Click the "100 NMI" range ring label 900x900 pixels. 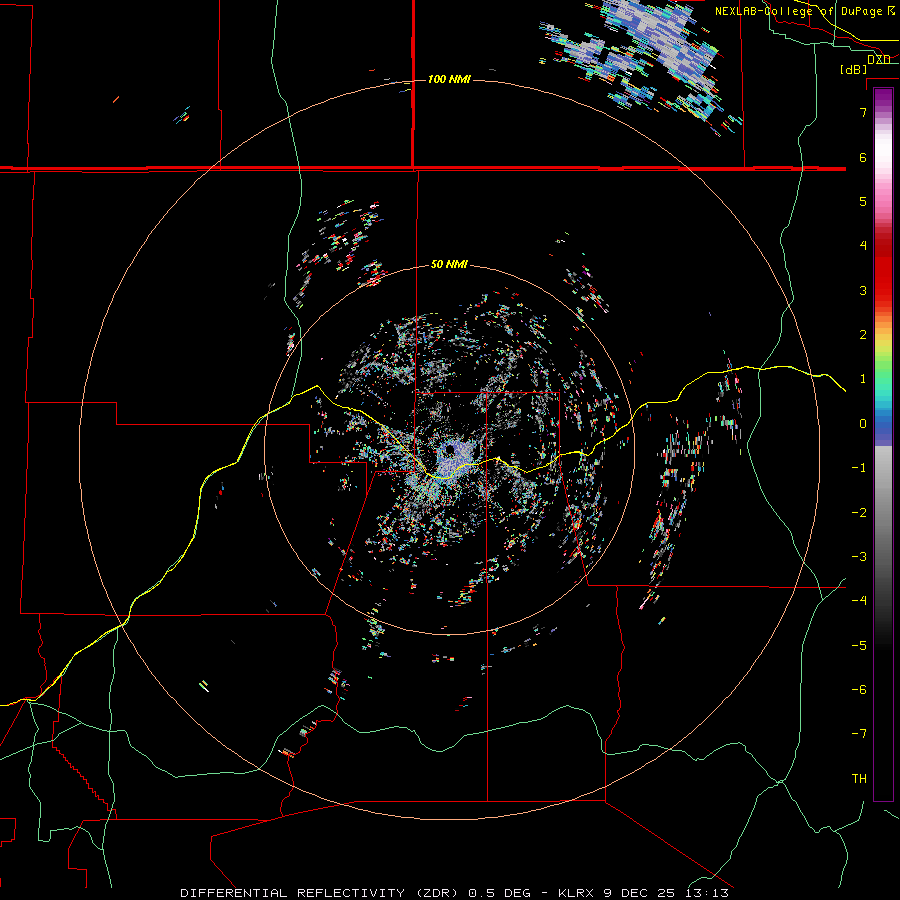[x=449, y=79]
